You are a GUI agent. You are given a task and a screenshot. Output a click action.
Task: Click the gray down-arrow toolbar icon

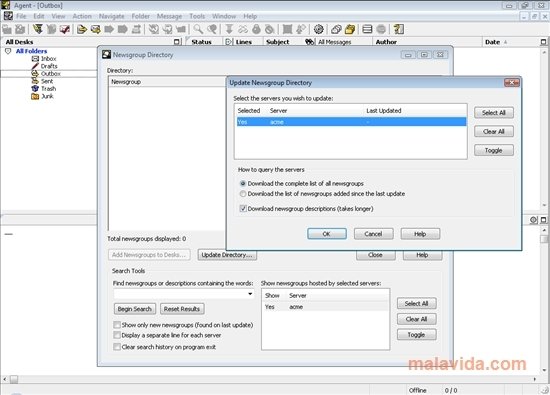click(229, 29)
